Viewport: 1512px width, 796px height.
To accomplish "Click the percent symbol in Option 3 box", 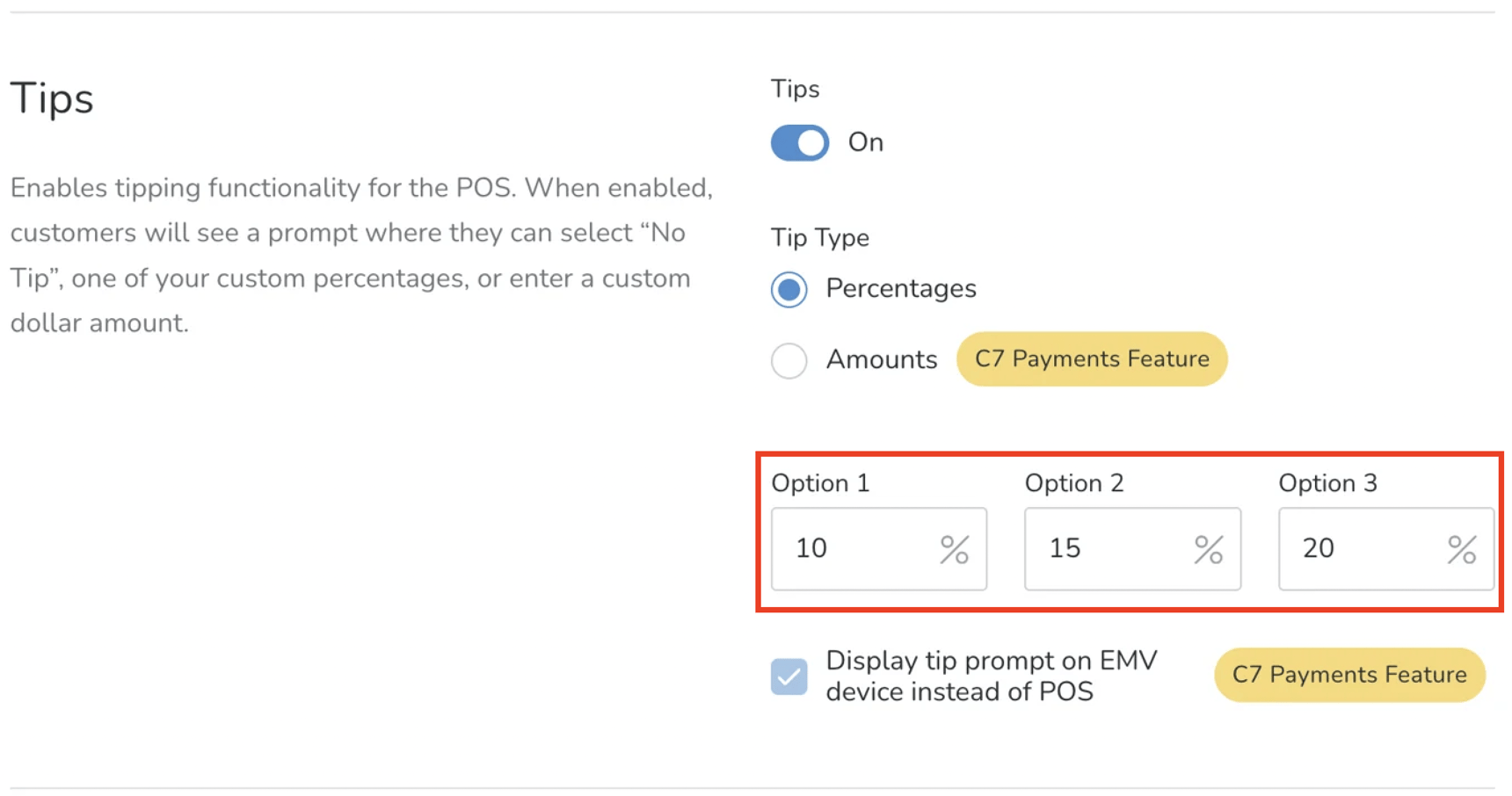I will pyautogui.click(x=1461, y=549).
